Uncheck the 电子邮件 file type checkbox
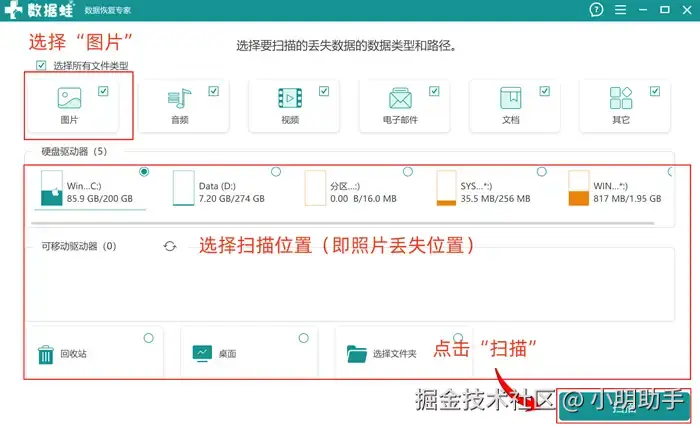Image resolution: width=700 pixels, height=428 pixels. coord(434,91)
